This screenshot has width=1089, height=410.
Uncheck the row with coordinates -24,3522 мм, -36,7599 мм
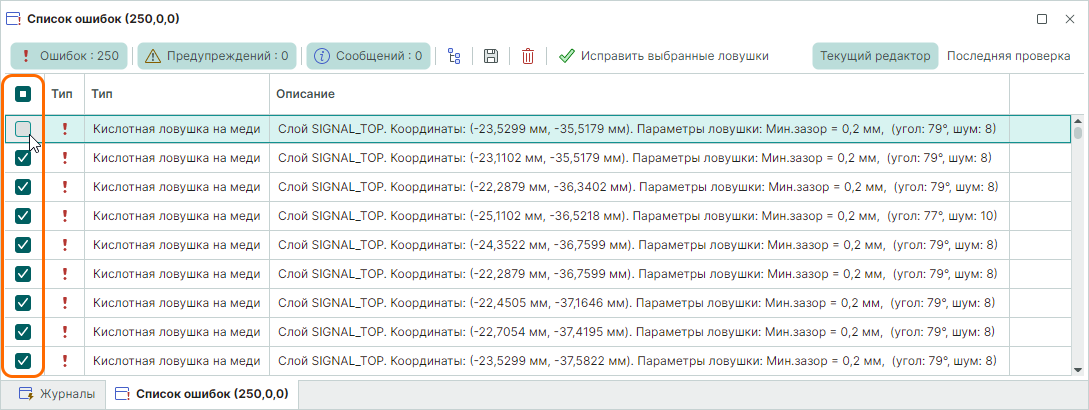[23, 245]
